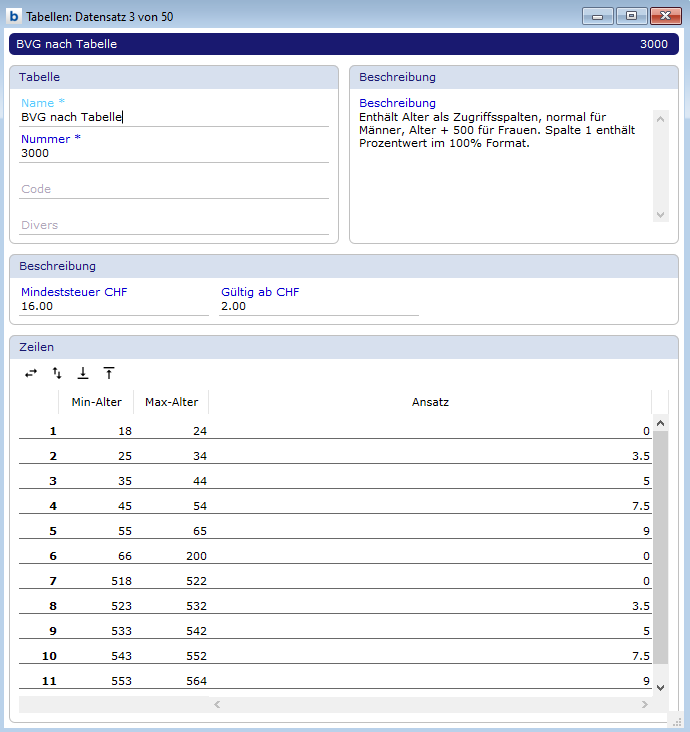Click the Name field containing 'BVG nach Tabelle'
Viewport: 690px width, 732px height.
(x=173, y=117)
